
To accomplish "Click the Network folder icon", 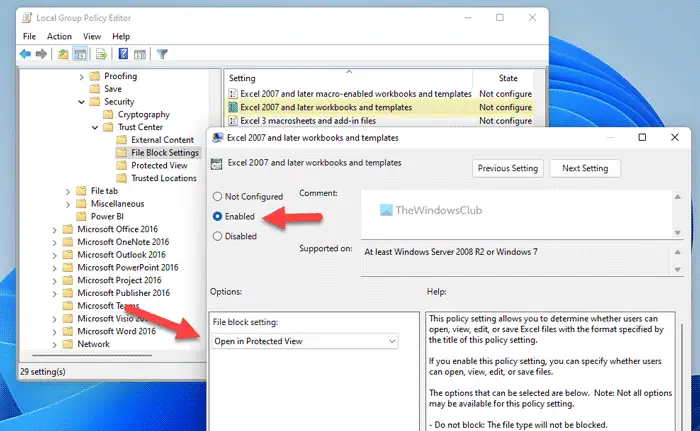I will click(x=68, y=344).
